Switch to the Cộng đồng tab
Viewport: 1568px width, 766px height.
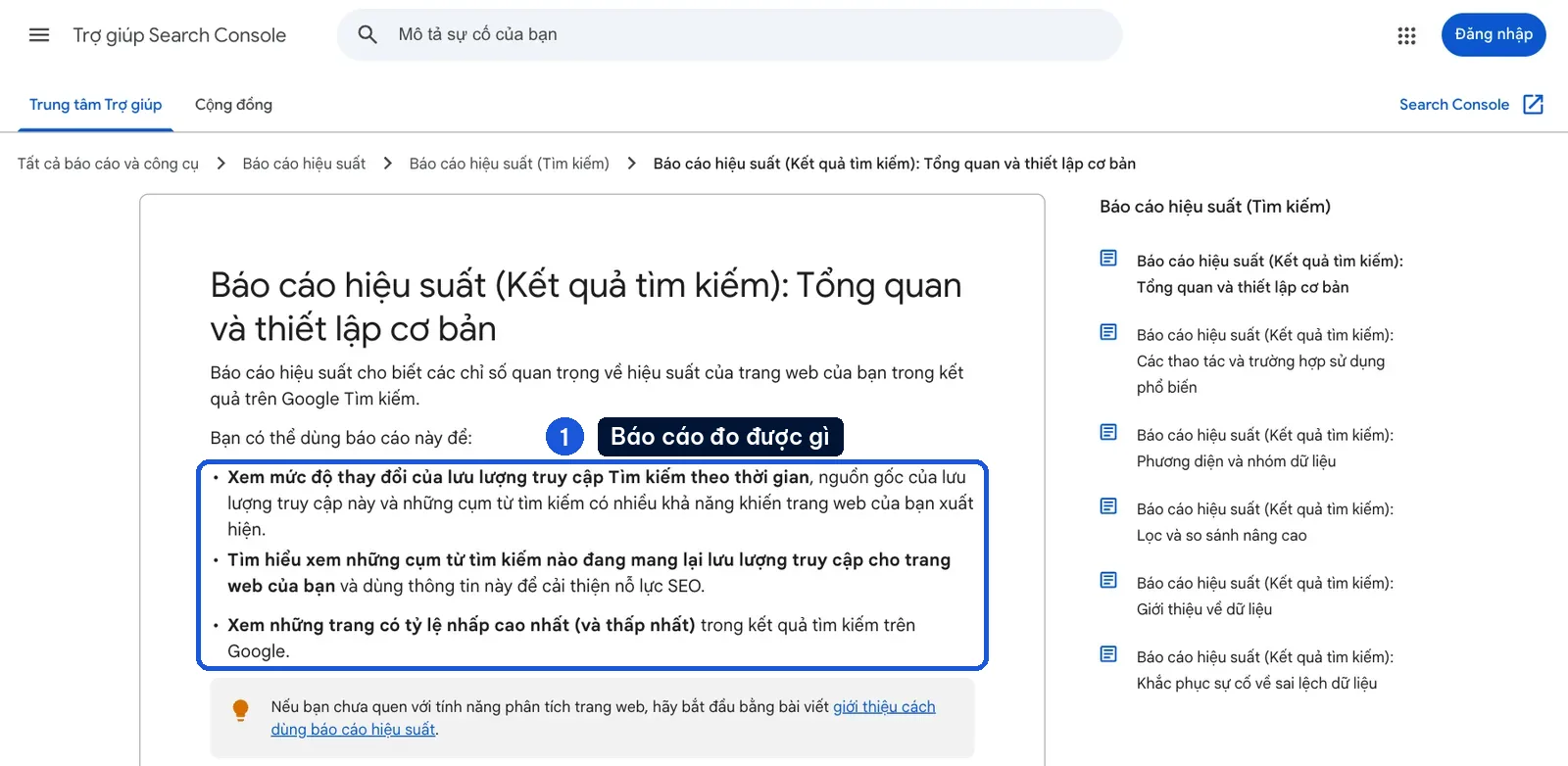pos(233,105)
